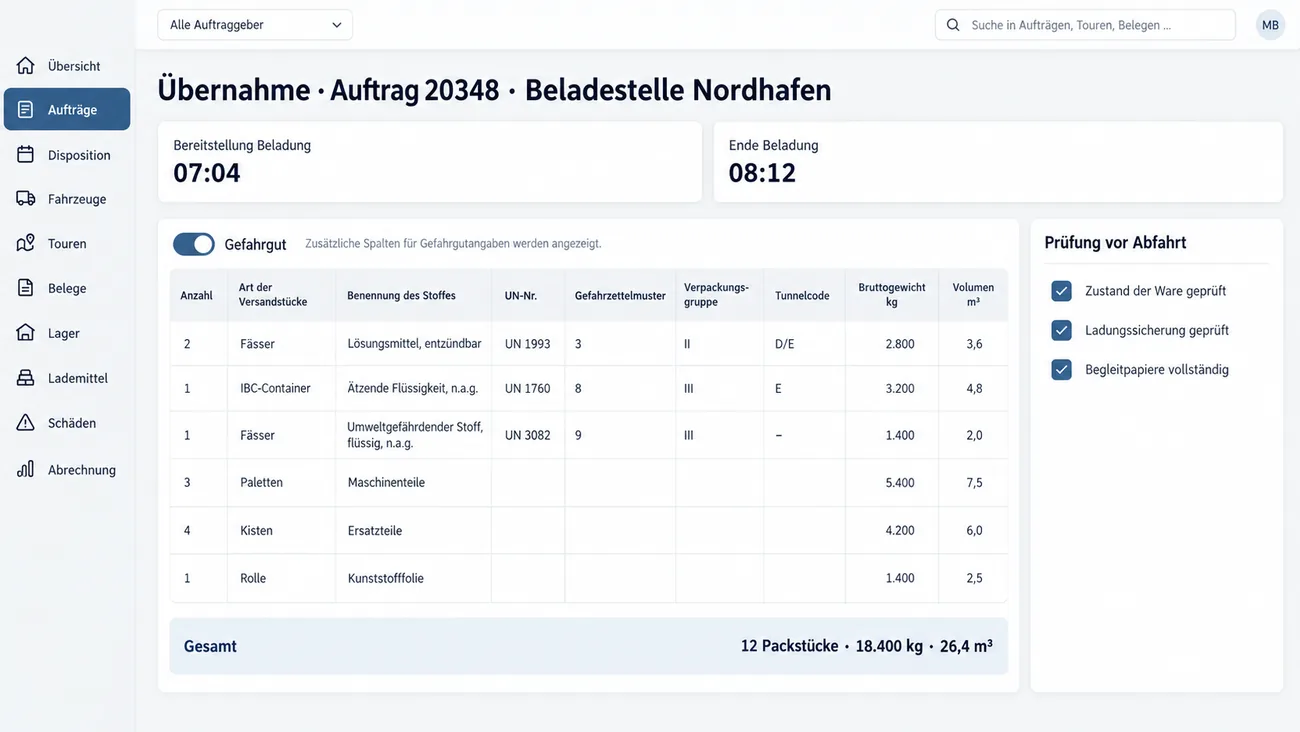Uncheck Begleitpapiere vollständig
Viewport: 1300px width, 732px height.
pos(1062,369)
